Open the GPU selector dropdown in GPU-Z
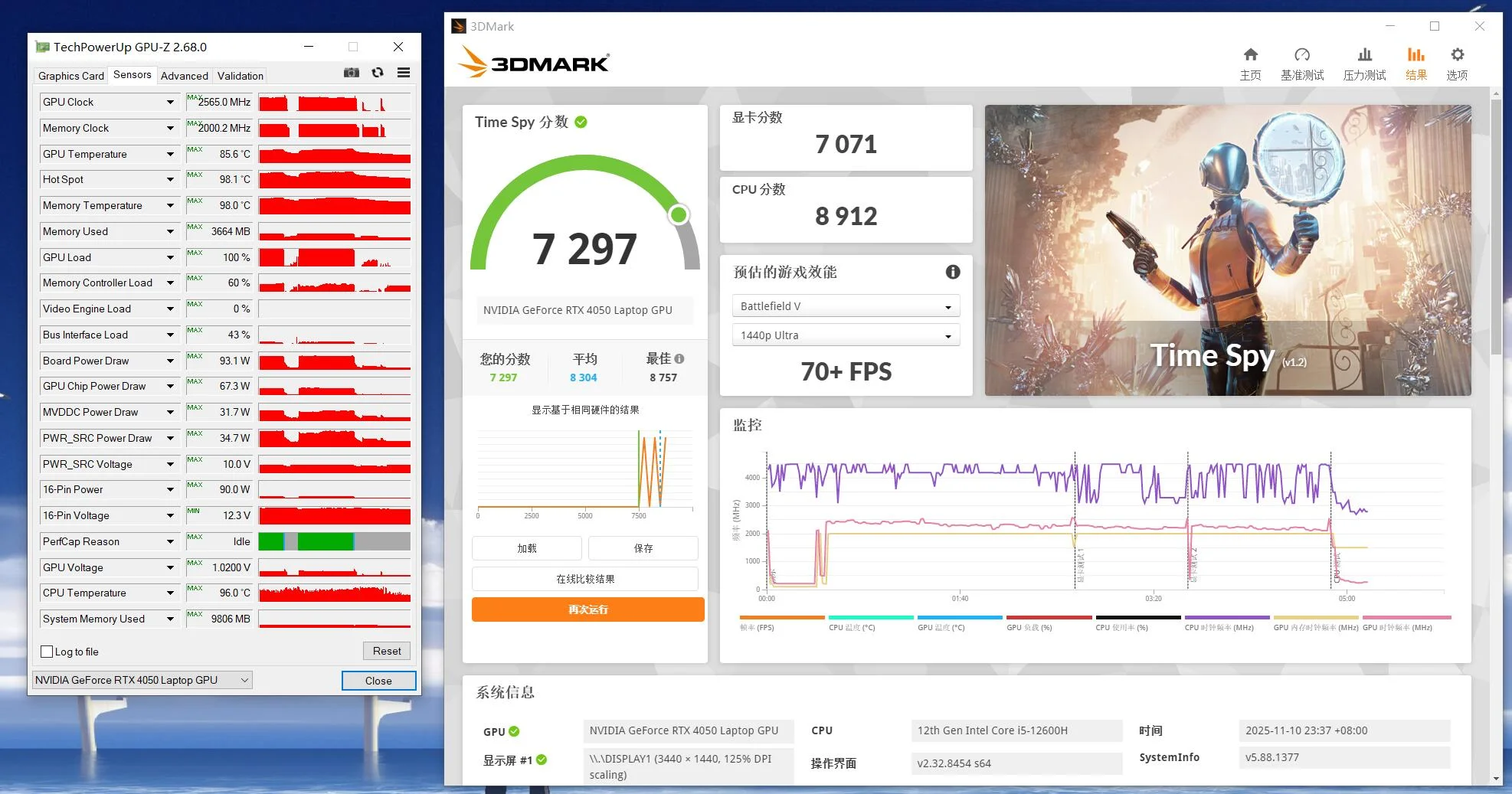 [142, 680]
